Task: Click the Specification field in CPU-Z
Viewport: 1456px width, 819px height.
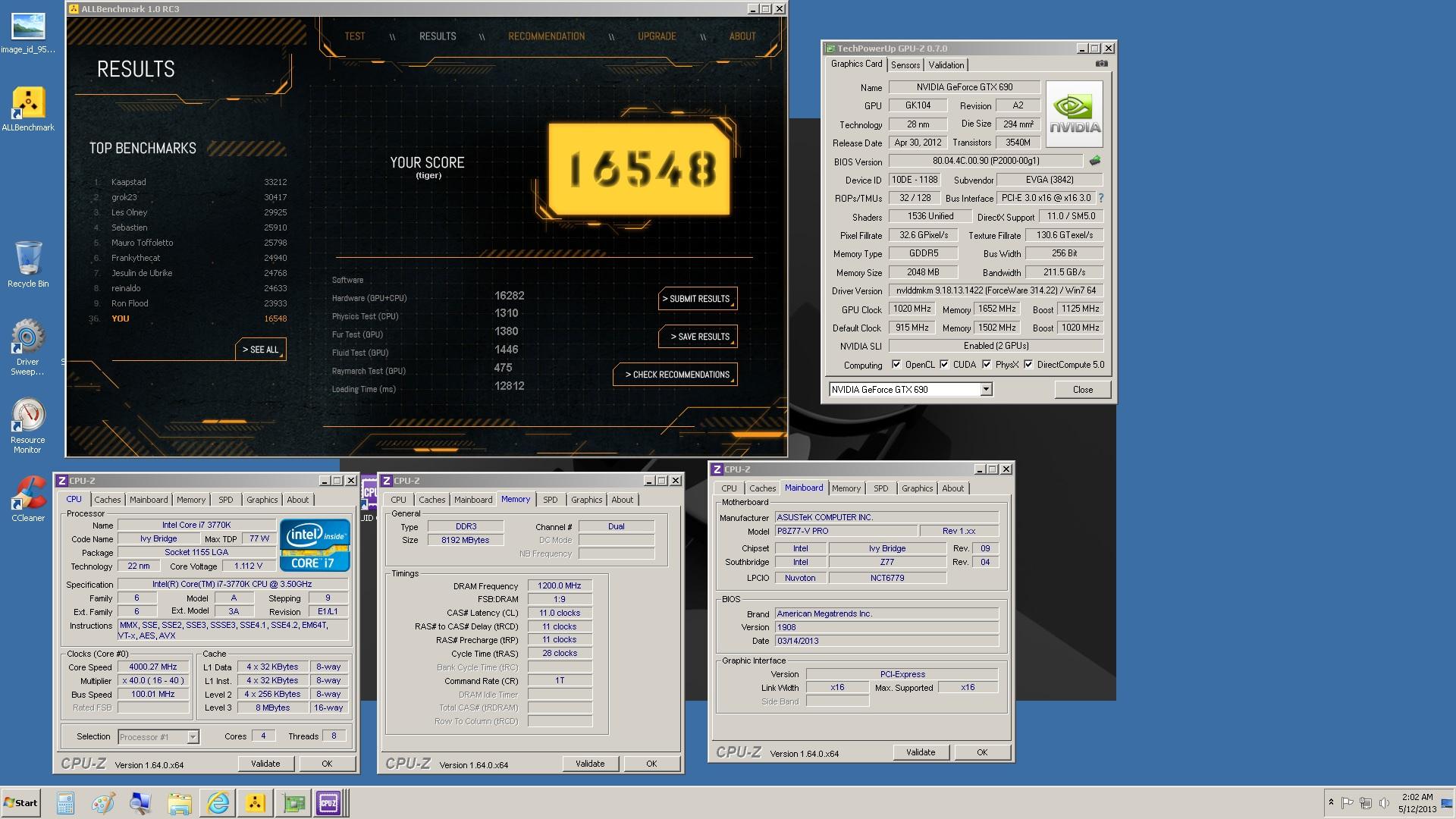Action: tap(232, 585)
